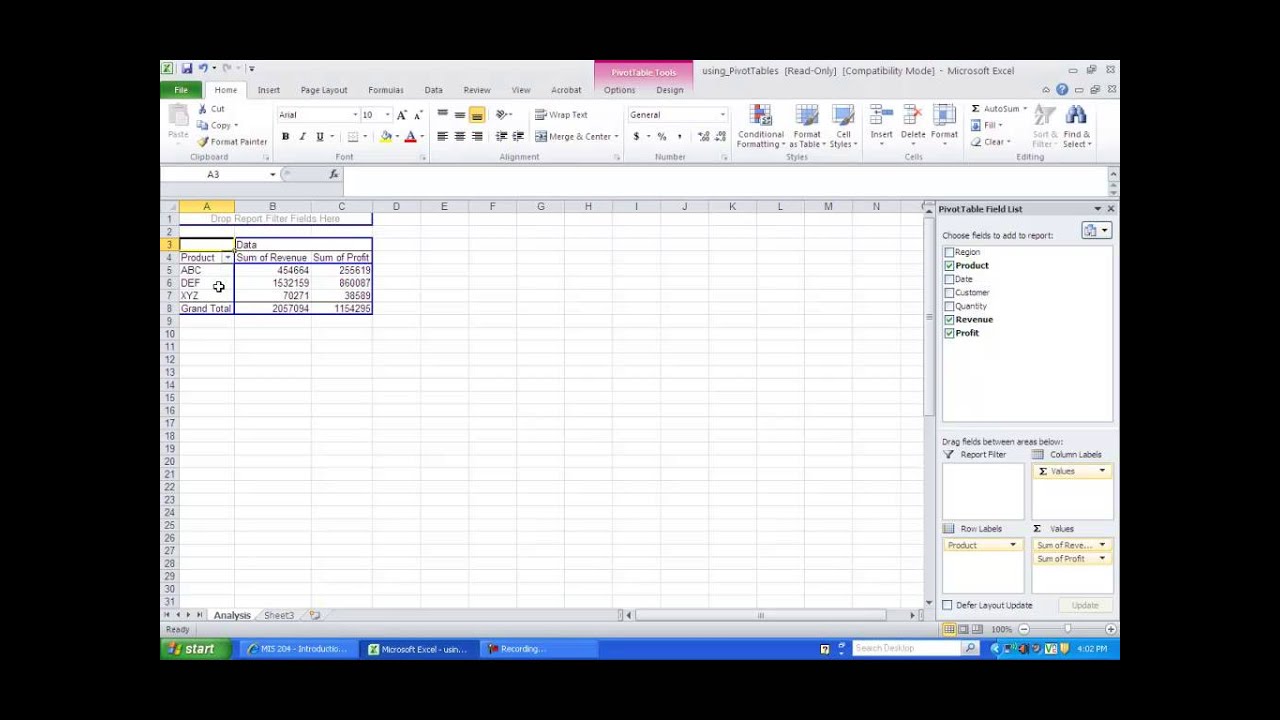Apply bold formatting
Screen dimensions: 1280x720
[285, 136]
